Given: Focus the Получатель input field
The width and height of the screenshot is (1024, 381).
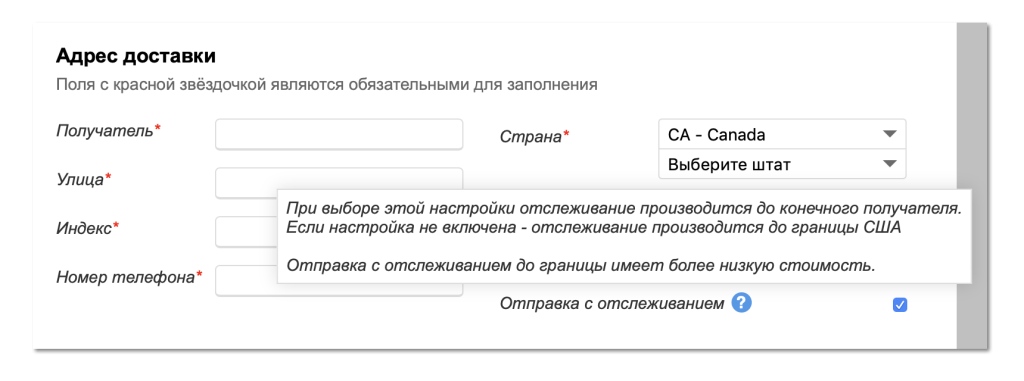Looking at the screenshot, I should click(339, 134).
